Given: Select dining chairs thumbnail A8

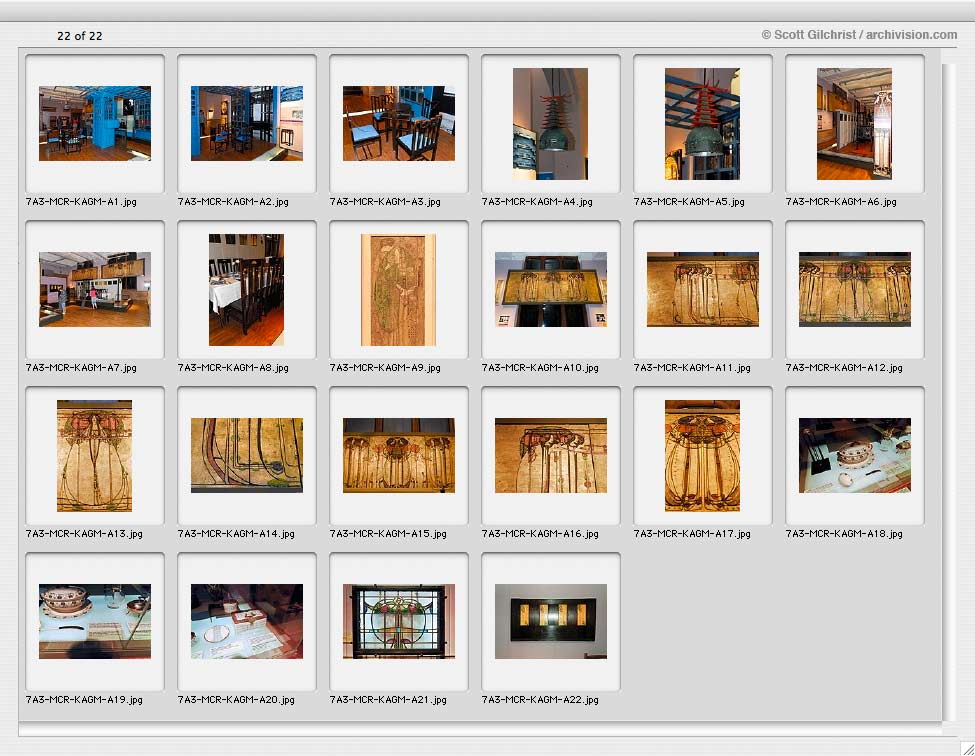Looking at the screenshot, I should click(x=246, y=290).
